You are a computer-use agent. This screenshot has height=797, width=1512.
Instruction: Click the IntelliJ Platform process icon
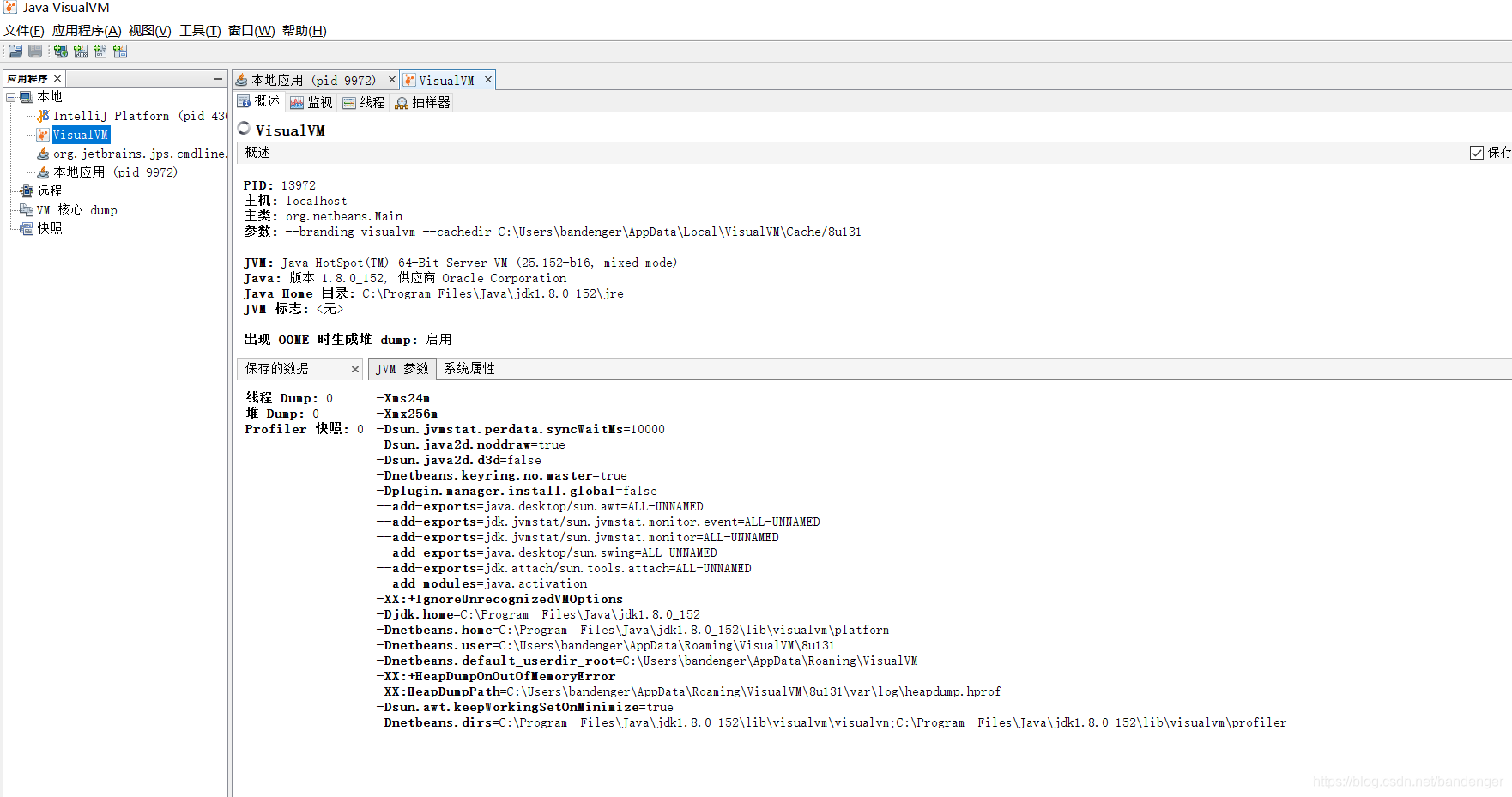[x=43, y=116]
